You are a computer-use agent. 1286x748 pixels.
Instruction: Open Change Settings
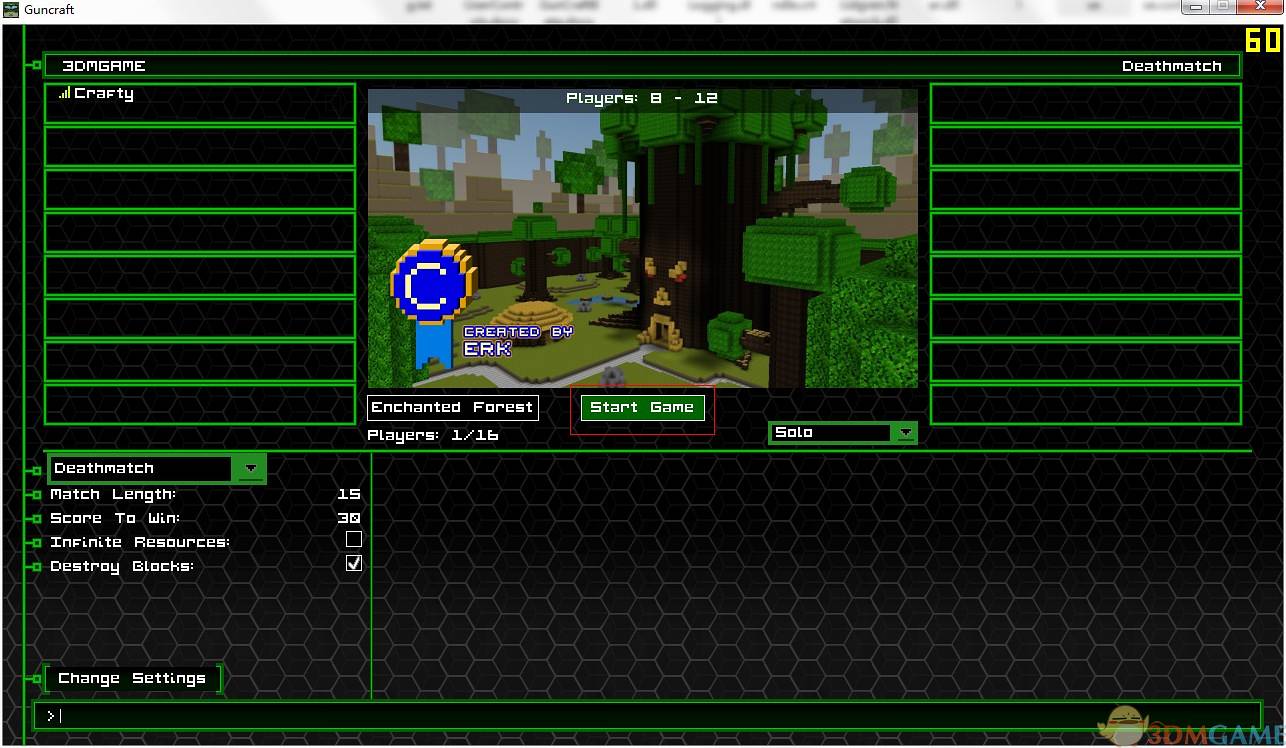point(131,678)
